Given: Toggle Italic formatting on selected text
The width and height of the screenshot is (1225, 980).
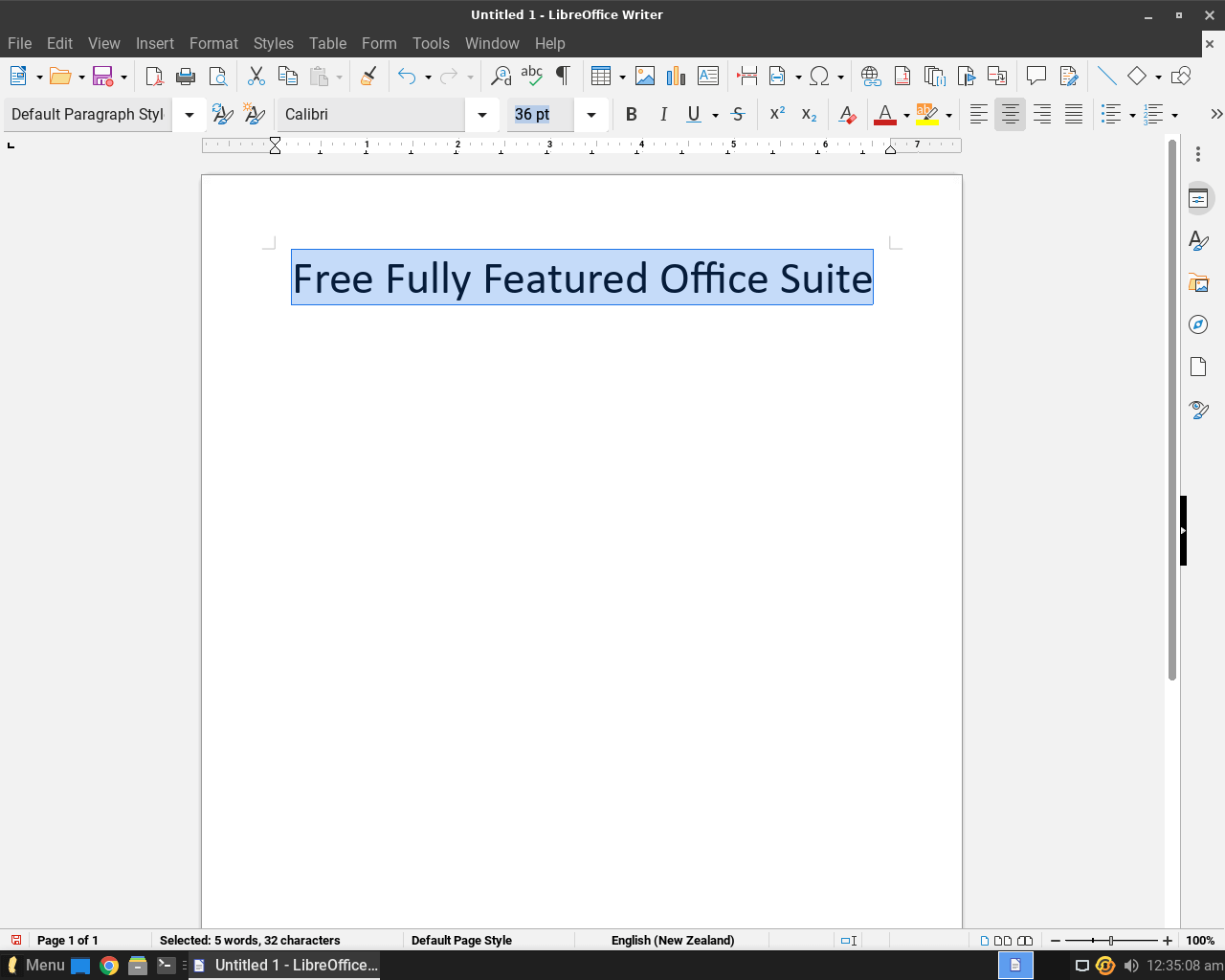Looking at the screenshot, I should (x=663, y=115).
